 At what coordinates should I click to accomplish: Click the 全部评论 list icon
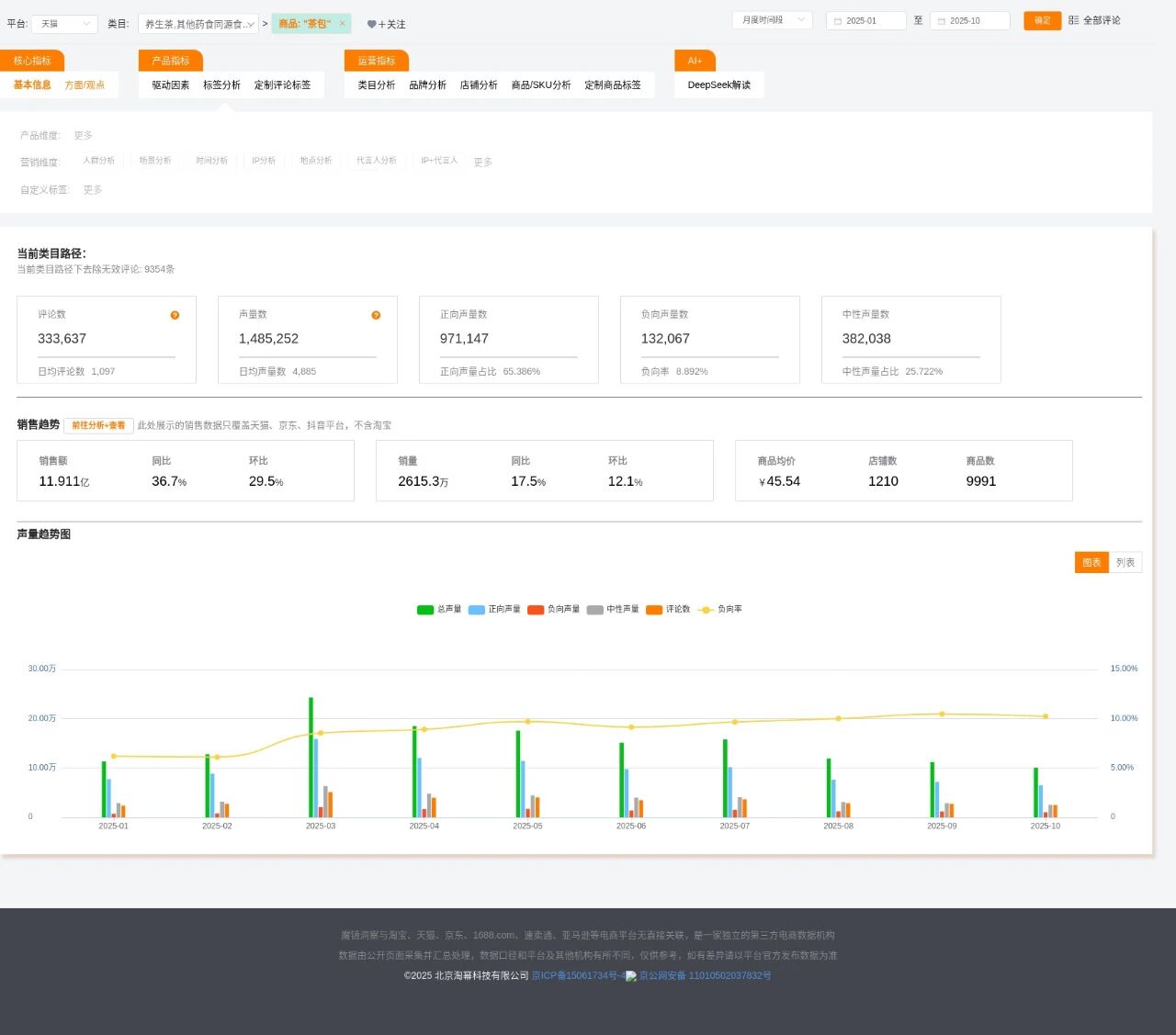1073,20
